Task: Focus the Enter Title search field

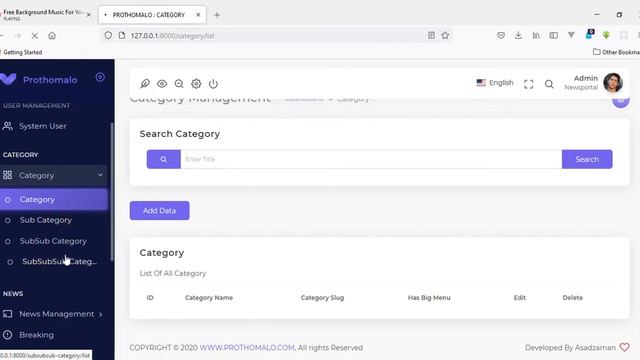Action: click(371, 159)
